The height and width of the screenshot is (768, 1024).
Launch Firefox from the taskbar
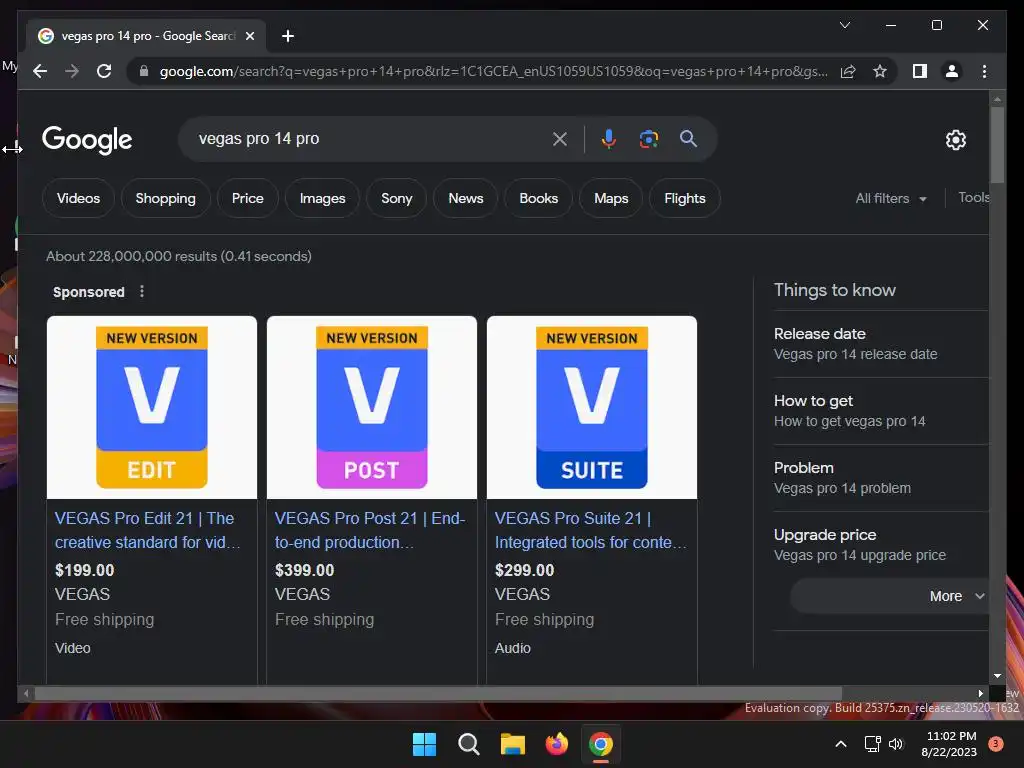pos(556,744)
